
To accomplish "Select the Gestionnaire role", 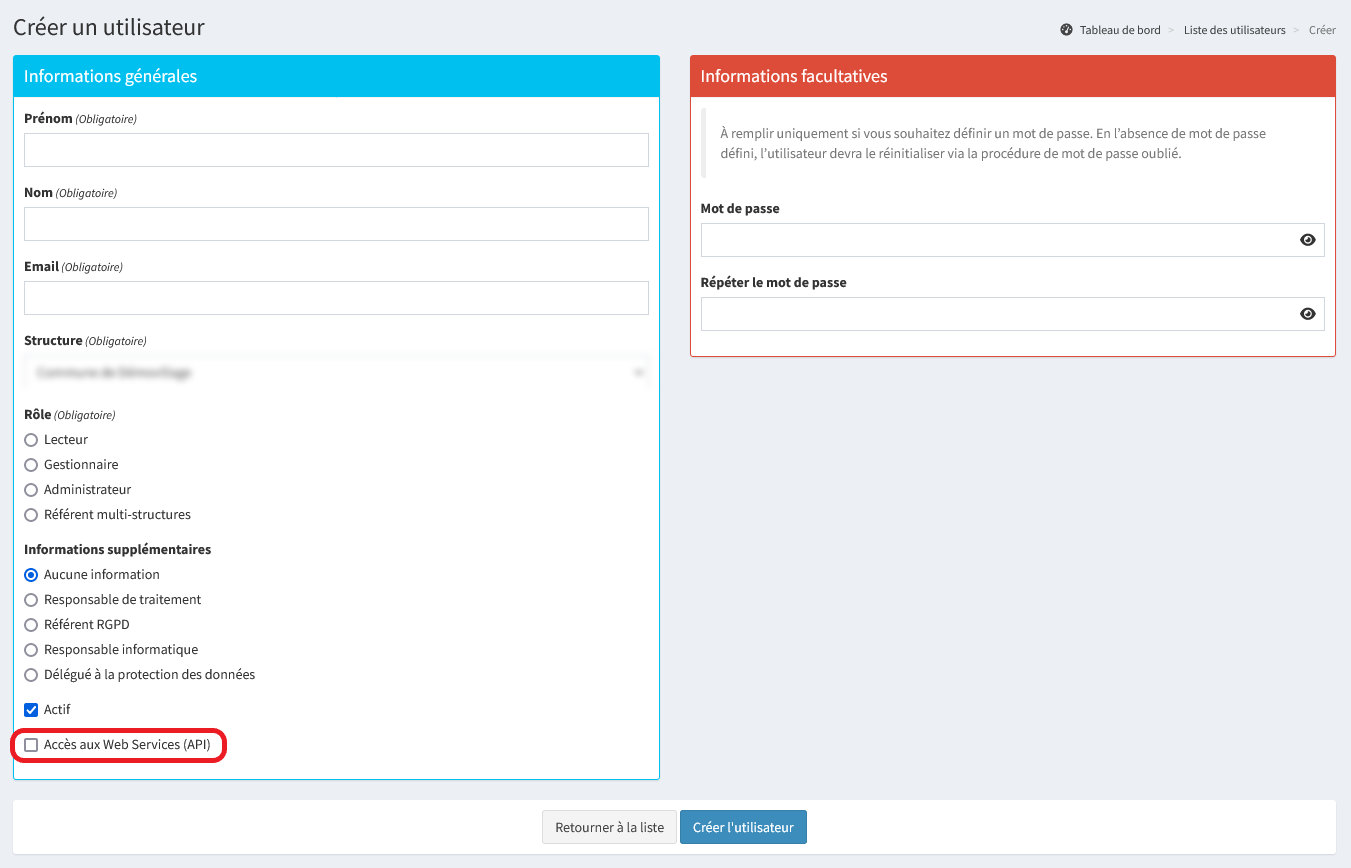I will click(x=31, y=465).
